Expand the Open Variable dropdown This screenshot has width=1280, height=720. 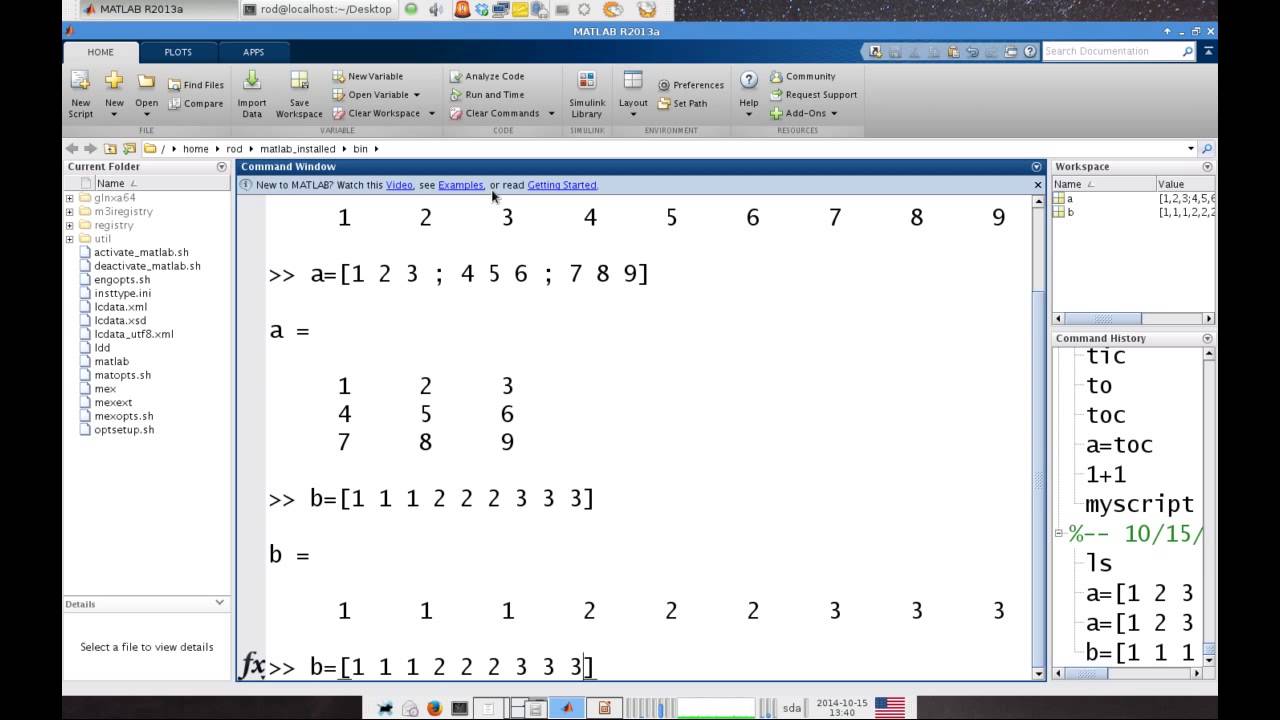[416, 95]
